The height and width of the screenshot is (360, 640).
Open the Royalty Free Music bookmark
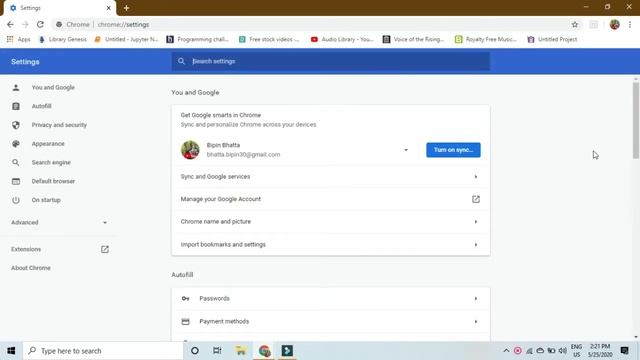click(x=486, y=39)
